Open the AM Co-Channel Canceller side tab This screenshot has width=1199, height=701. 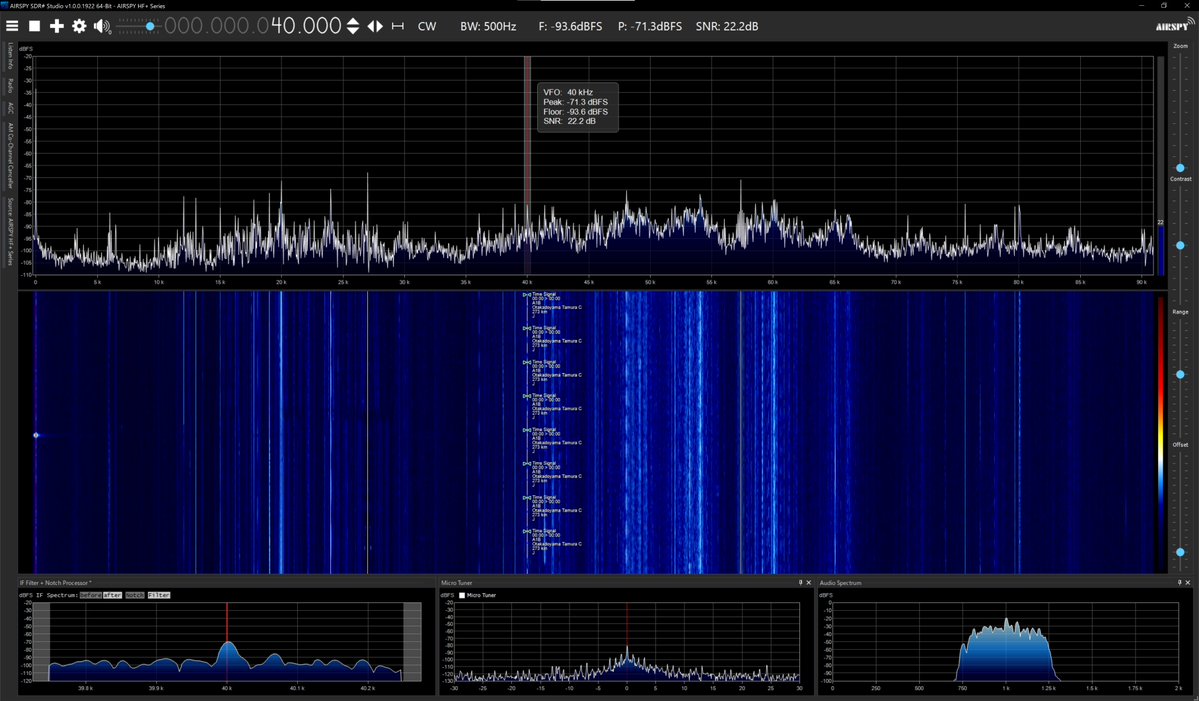(x=10, y=156)
